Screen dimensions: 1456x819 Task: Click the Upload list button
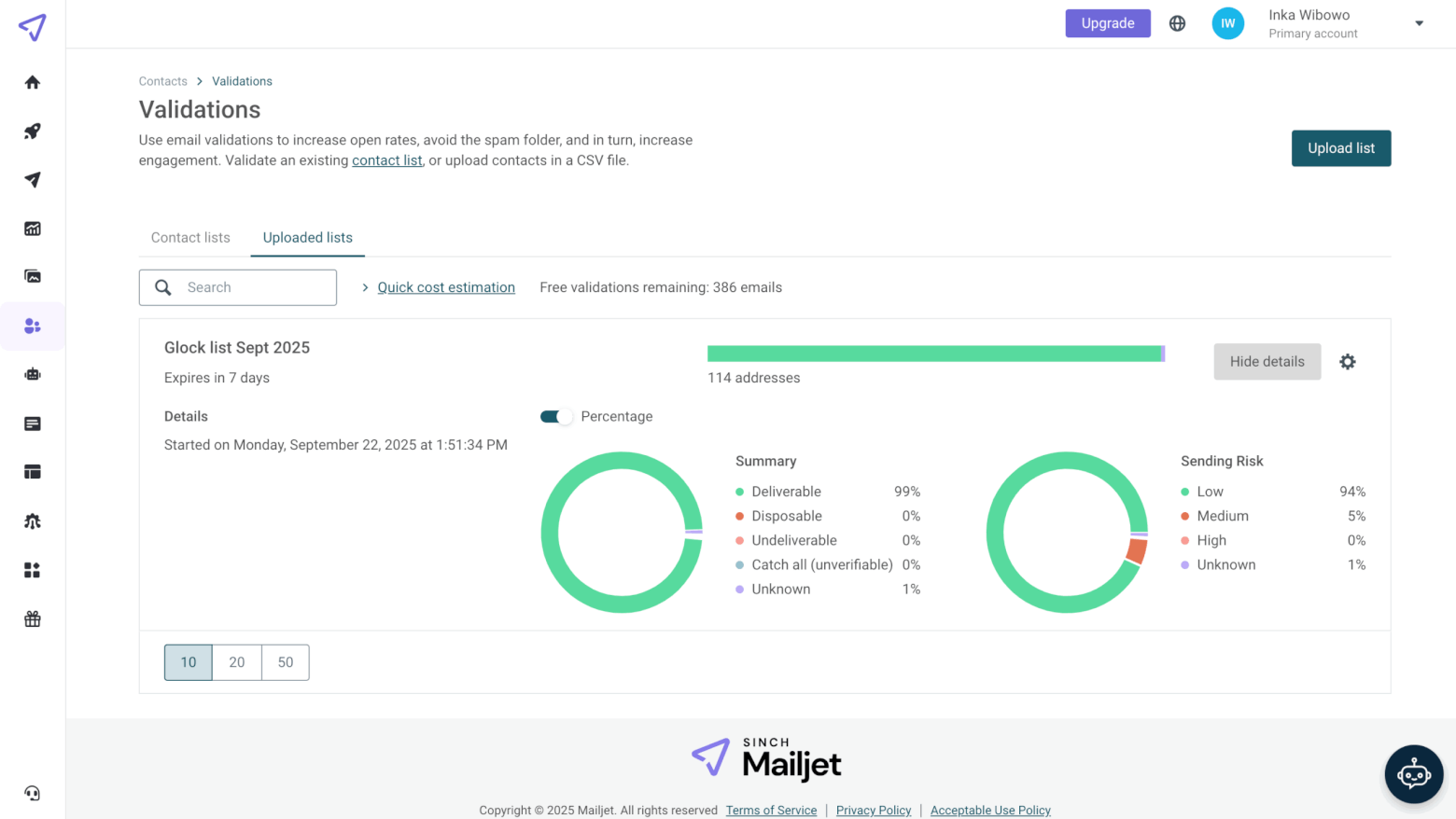click(x=1340, y=148)
